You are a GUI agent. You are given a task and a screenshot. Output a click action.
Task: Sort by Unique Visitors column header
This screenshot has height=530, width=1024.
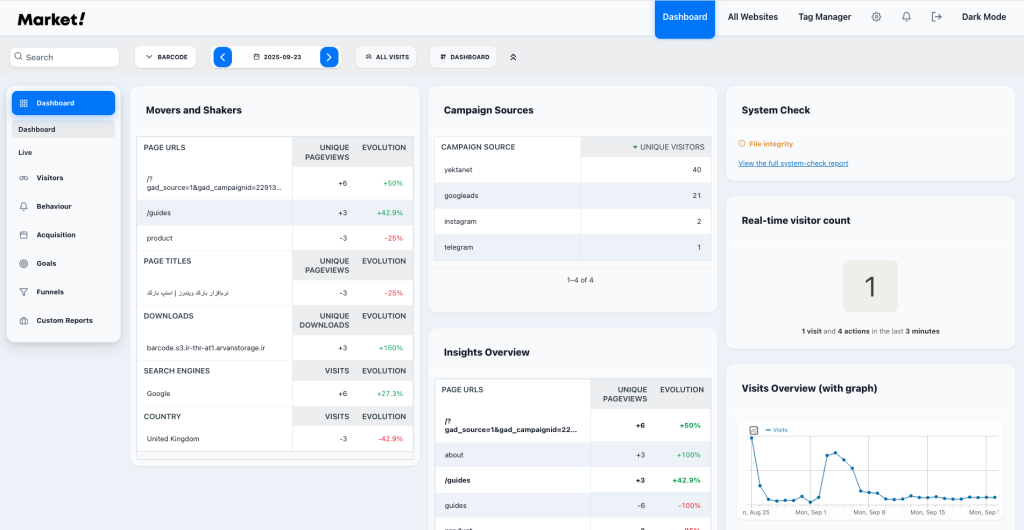668,147
